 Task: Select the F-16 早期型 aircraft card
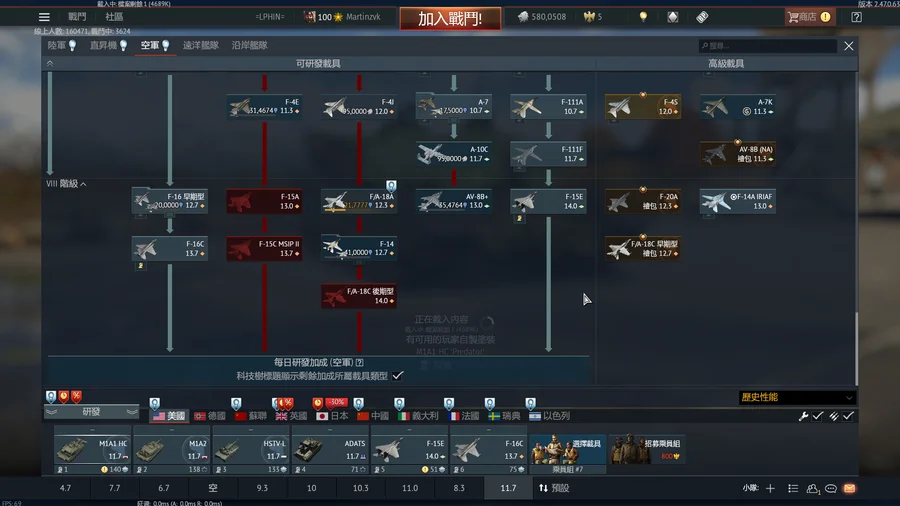(x=169, y=201)
